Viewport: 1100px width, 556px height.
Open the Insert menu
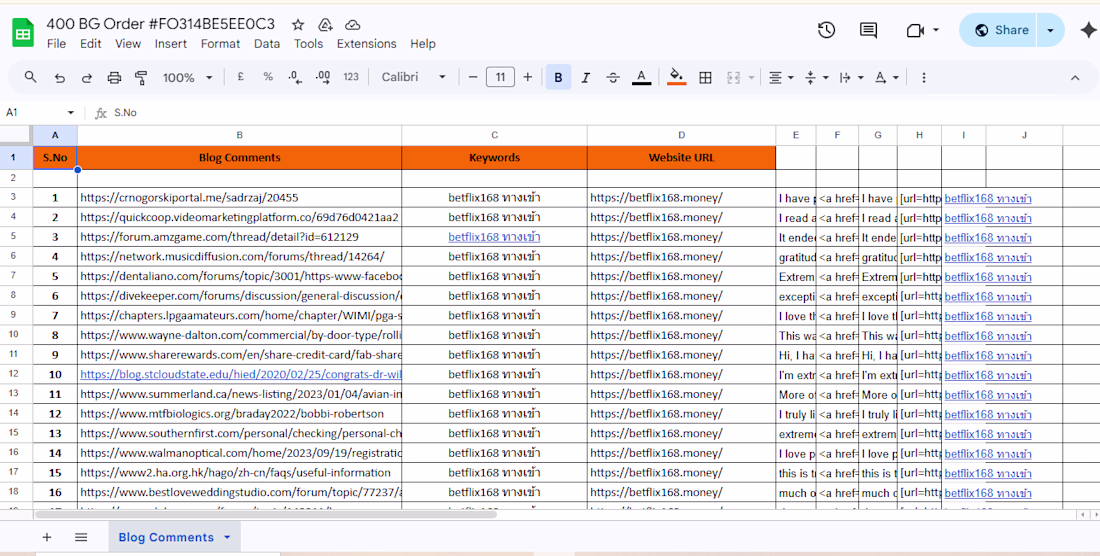170,43
